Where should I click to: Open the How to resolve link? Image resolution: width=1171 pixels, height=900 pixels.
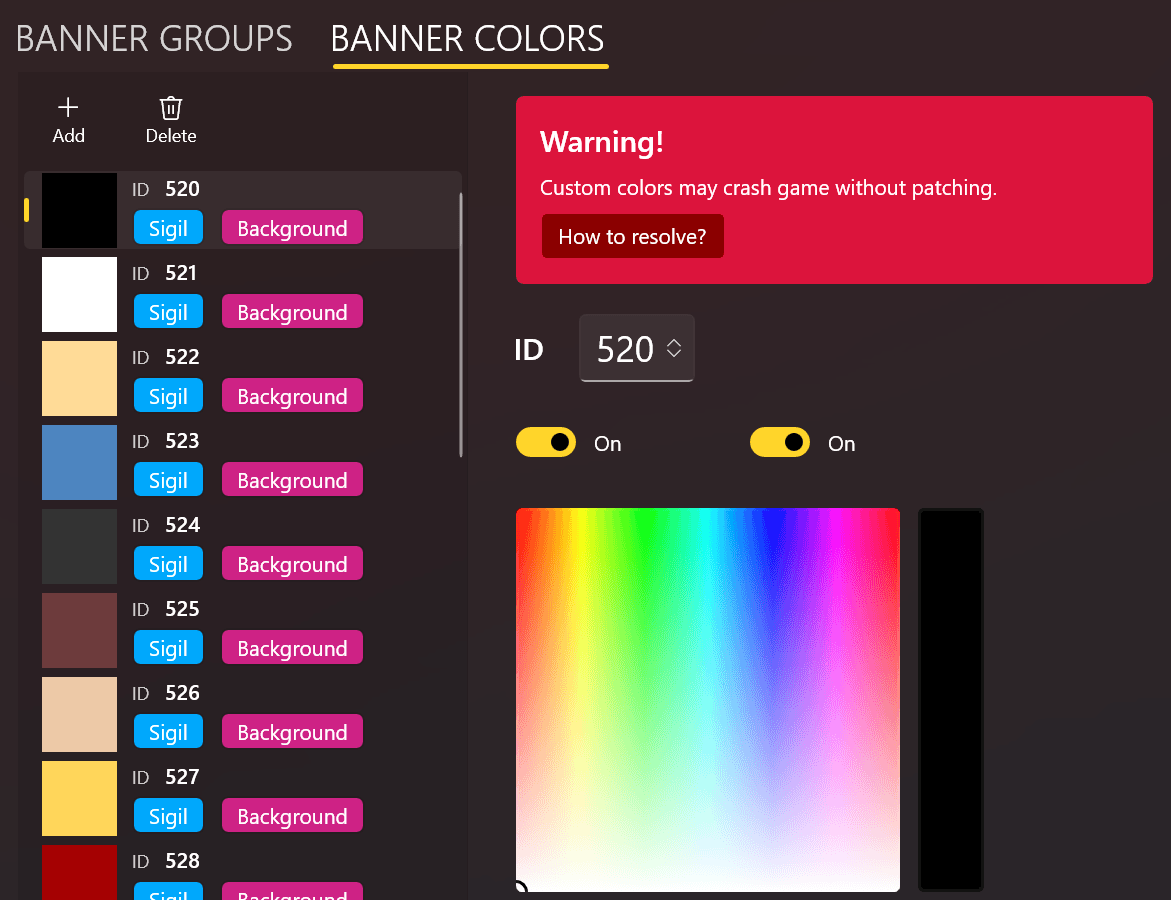(x=632, y=236)
